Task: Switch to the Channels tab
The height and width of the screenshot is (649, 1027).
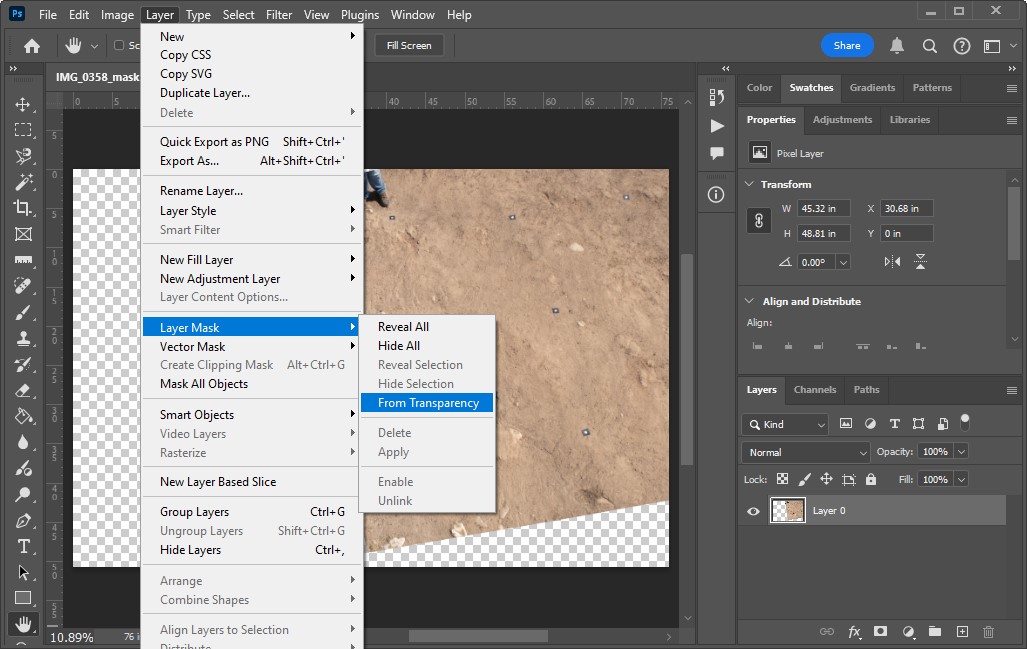Action: point(814,390)
